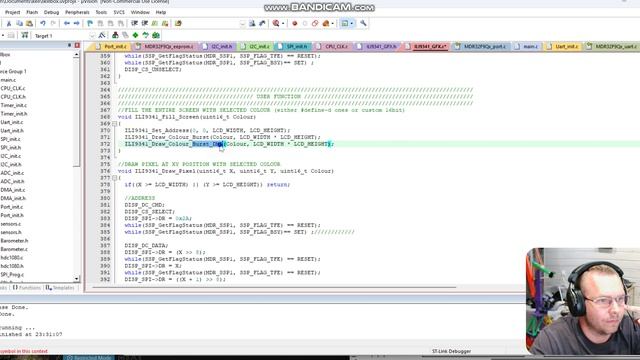640x360 pixels.
Task: Show the Functions panel tab
Action: pos(27,288)
